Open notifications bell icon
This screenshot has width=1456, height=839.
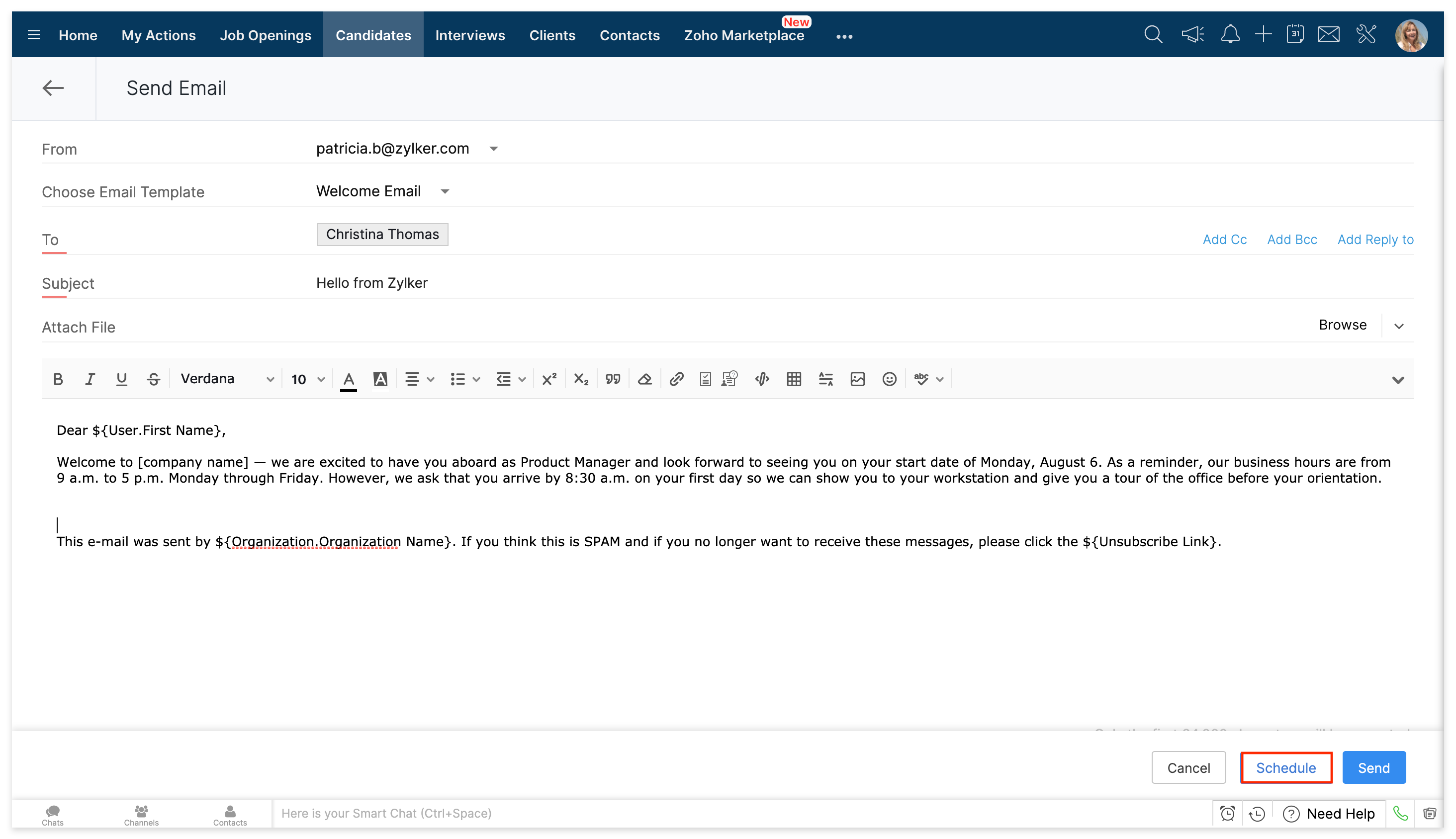coord(1230,35)
